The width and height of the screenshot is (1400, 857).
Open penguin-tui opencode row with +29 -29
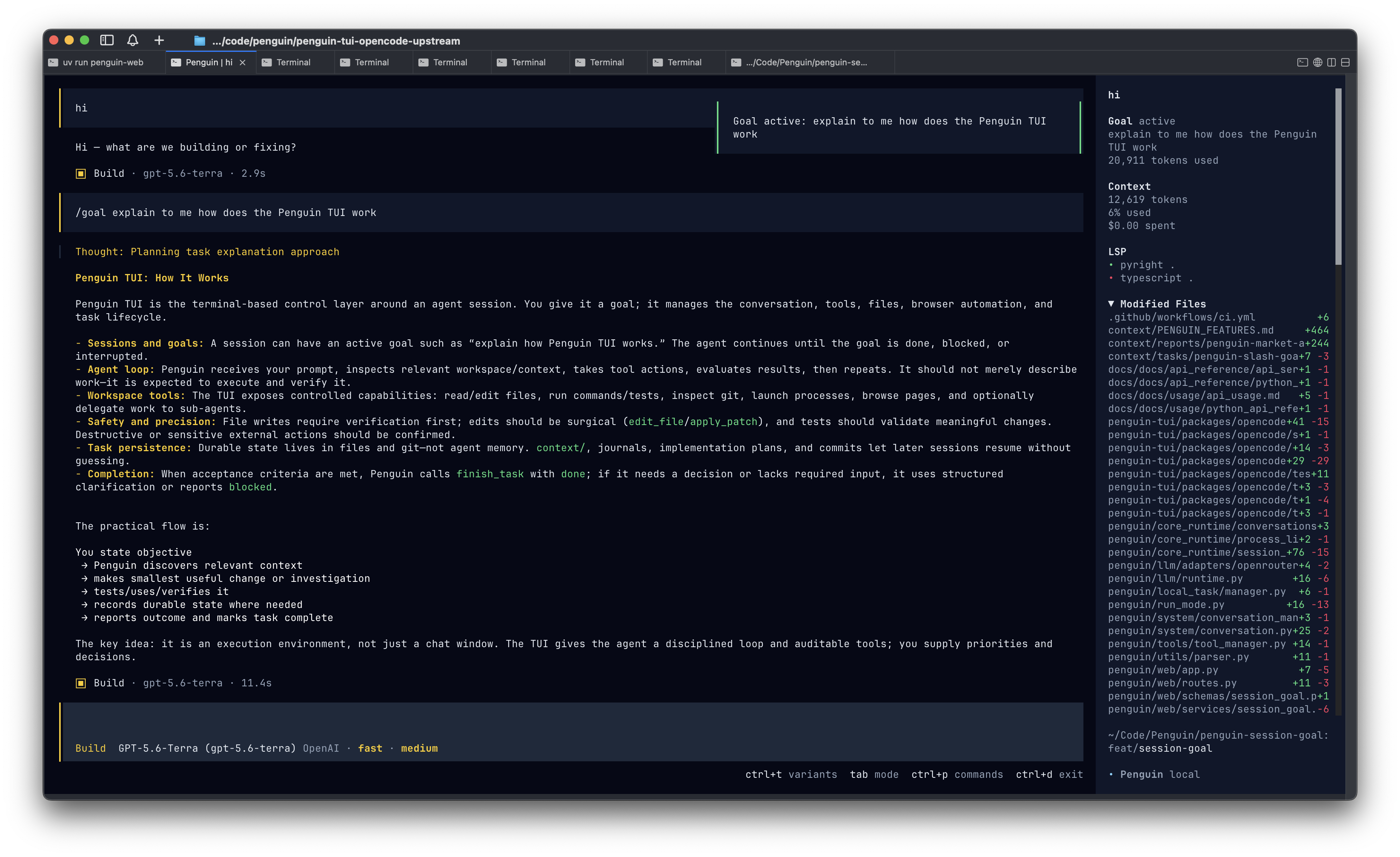tap(1218, 461)
